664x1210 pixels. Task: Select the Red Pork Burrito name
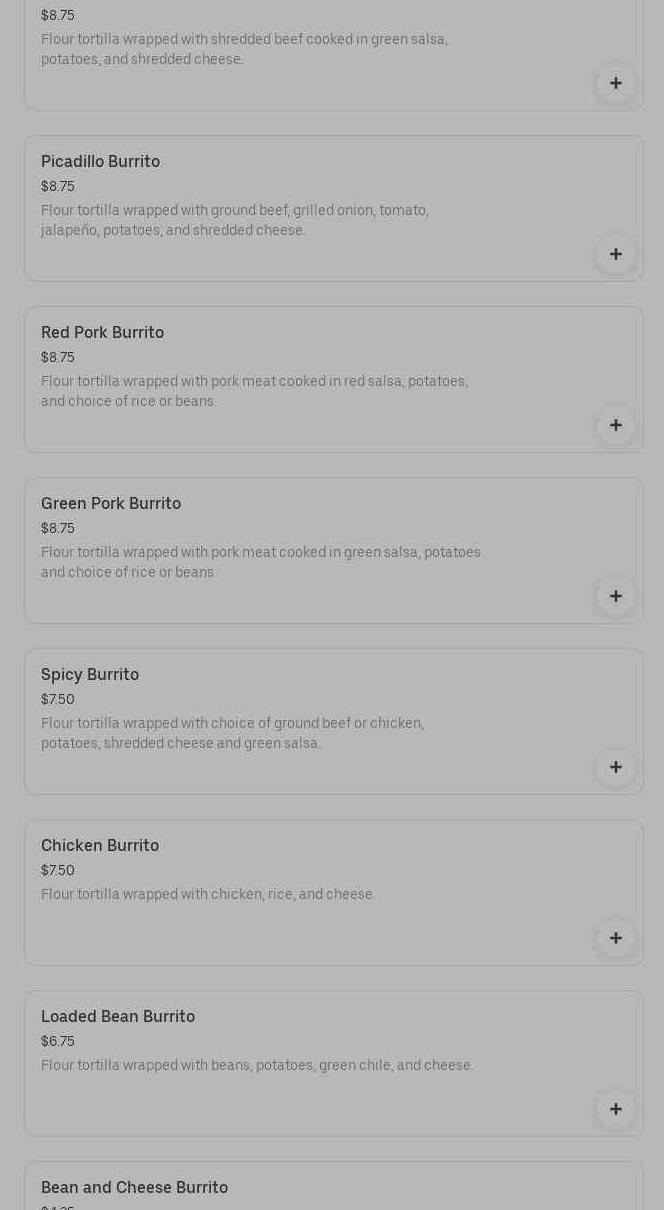click(x=102, y=333)
